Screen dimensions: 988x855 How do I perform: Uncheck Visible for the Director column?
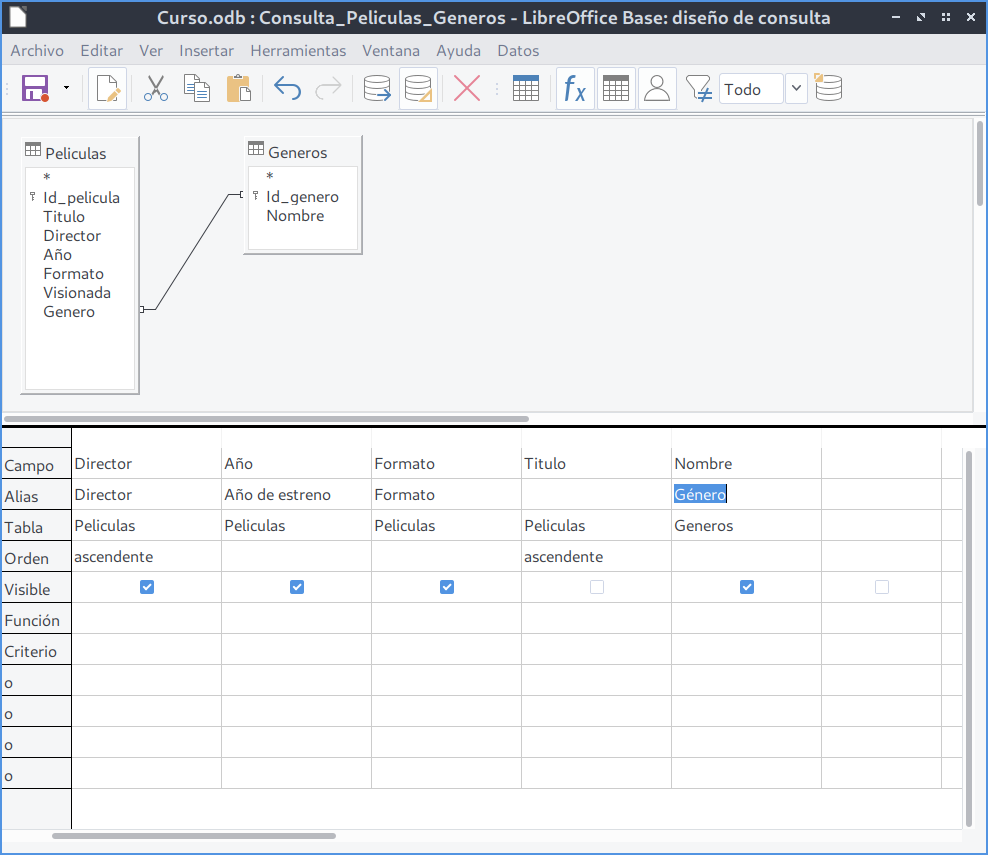[147, 588]
